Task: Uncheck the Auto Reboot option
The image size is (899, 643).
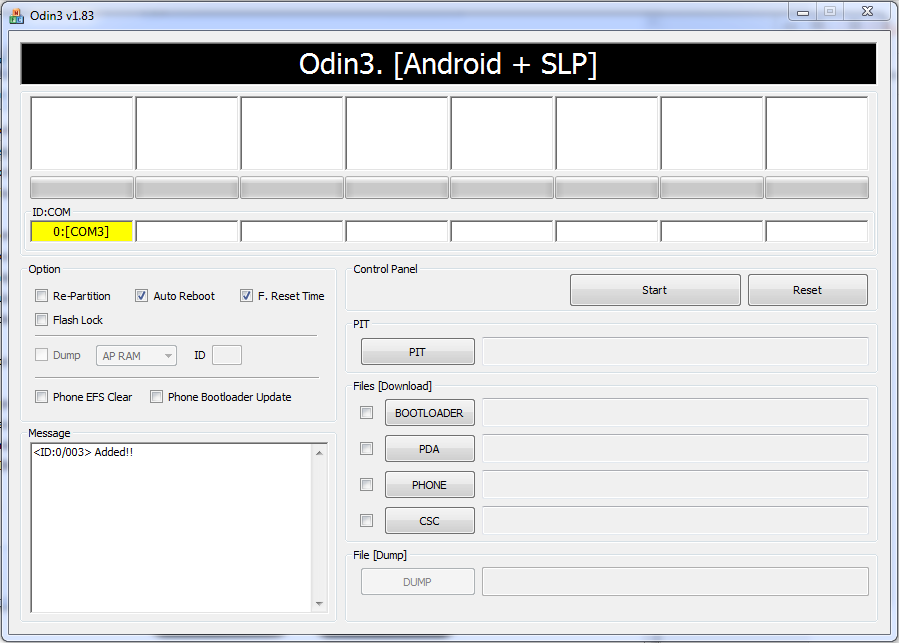Action: (x=141, y=295)
